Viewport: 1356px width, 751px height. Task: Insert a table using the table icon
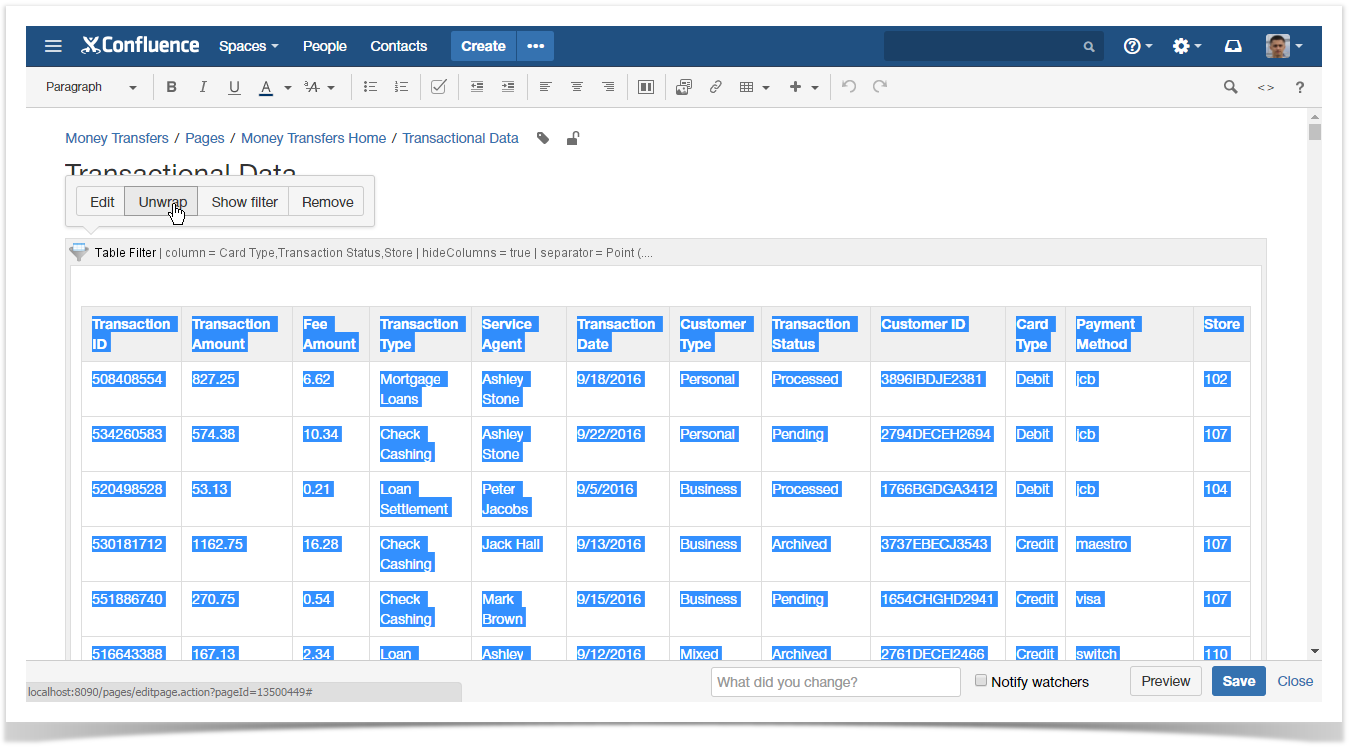click(748, 87)
